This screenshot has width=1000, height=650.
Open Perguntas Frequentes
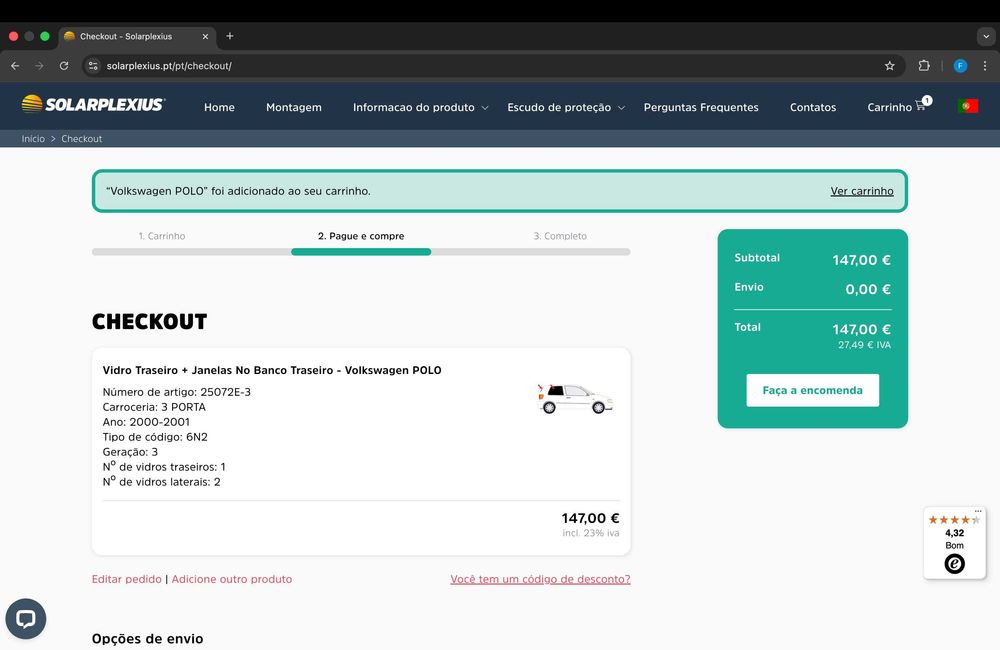tap(701, 107)
